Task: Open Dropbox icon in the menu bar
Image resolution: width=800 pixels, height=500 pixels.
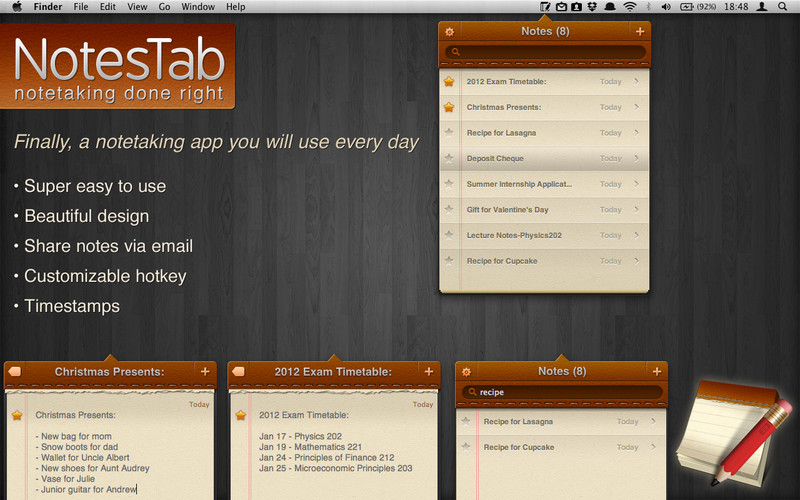Action: (593, 7)
